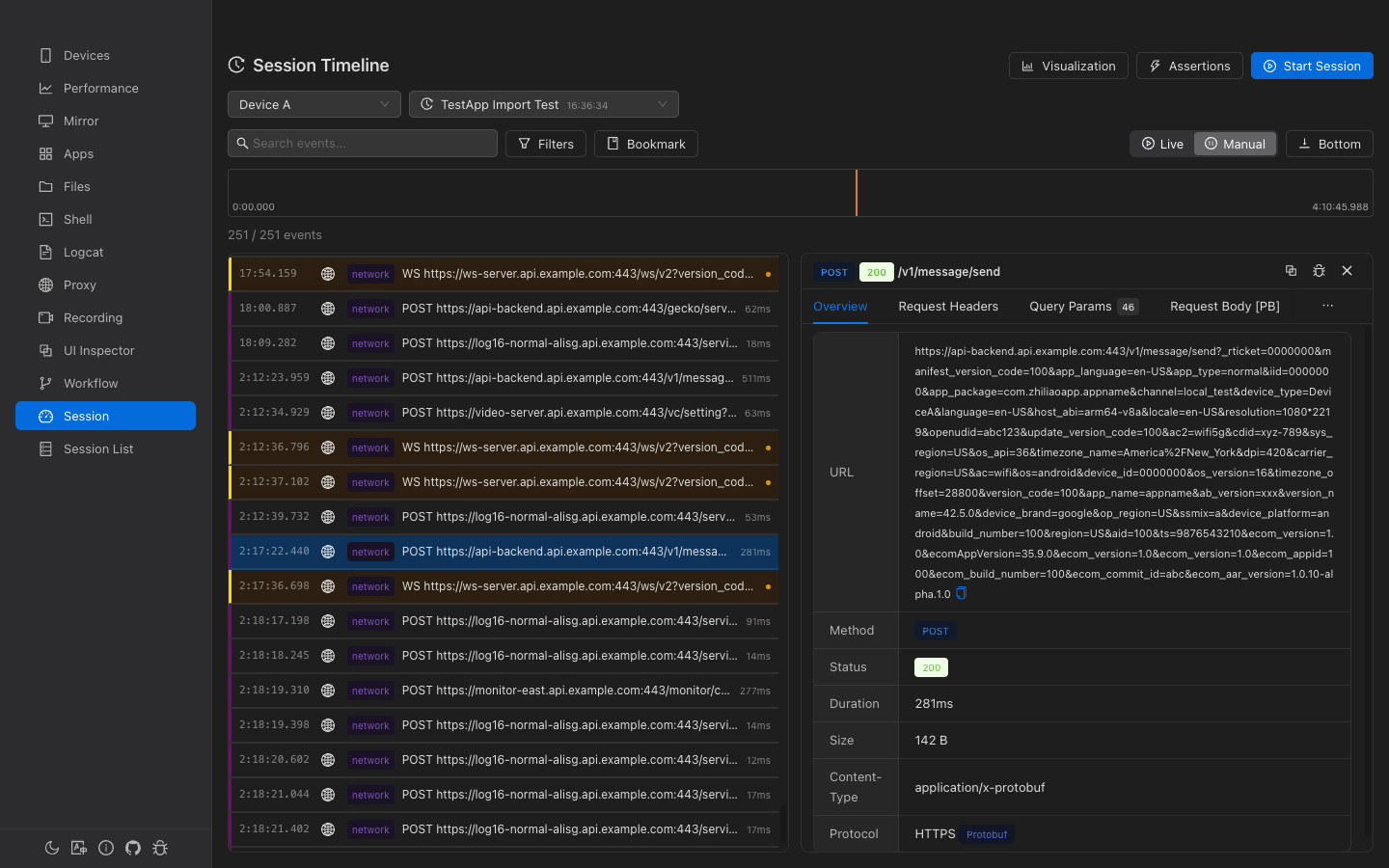Click the Search events input field
This screenshot has height=868, width=1389.
coord(363,143)
